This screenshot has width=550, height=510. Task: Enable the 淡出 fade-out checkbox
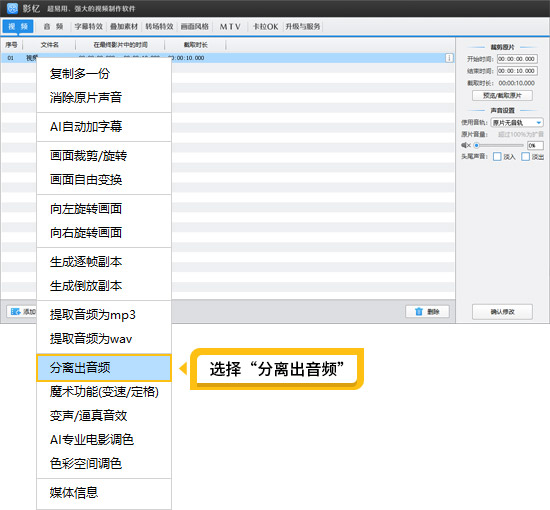[525, 157]
